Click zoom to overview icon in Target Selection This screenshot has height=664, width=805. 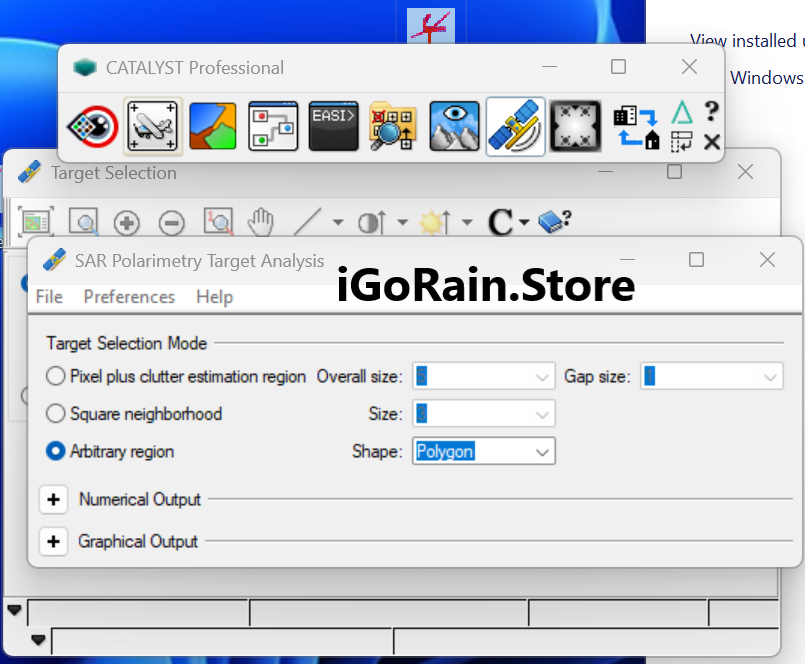(35, 222)
